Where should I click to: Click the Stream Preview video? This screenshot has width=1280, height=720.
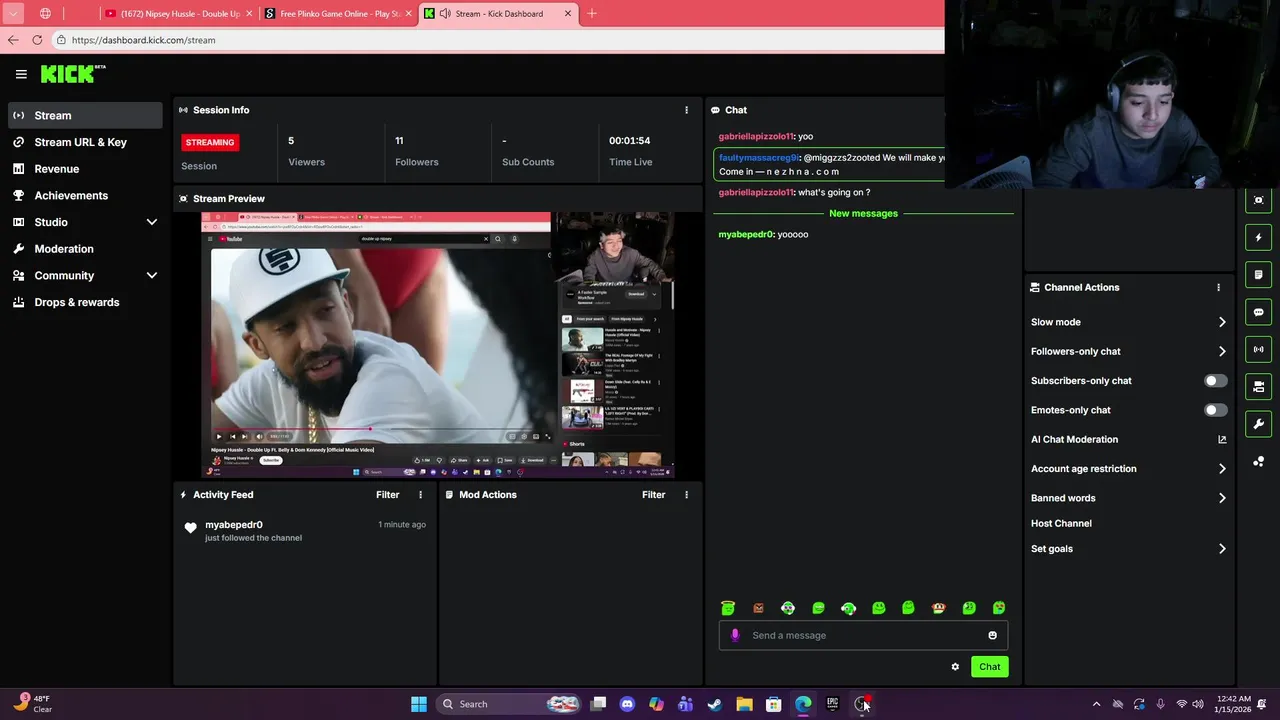click(x=438, y=345)
